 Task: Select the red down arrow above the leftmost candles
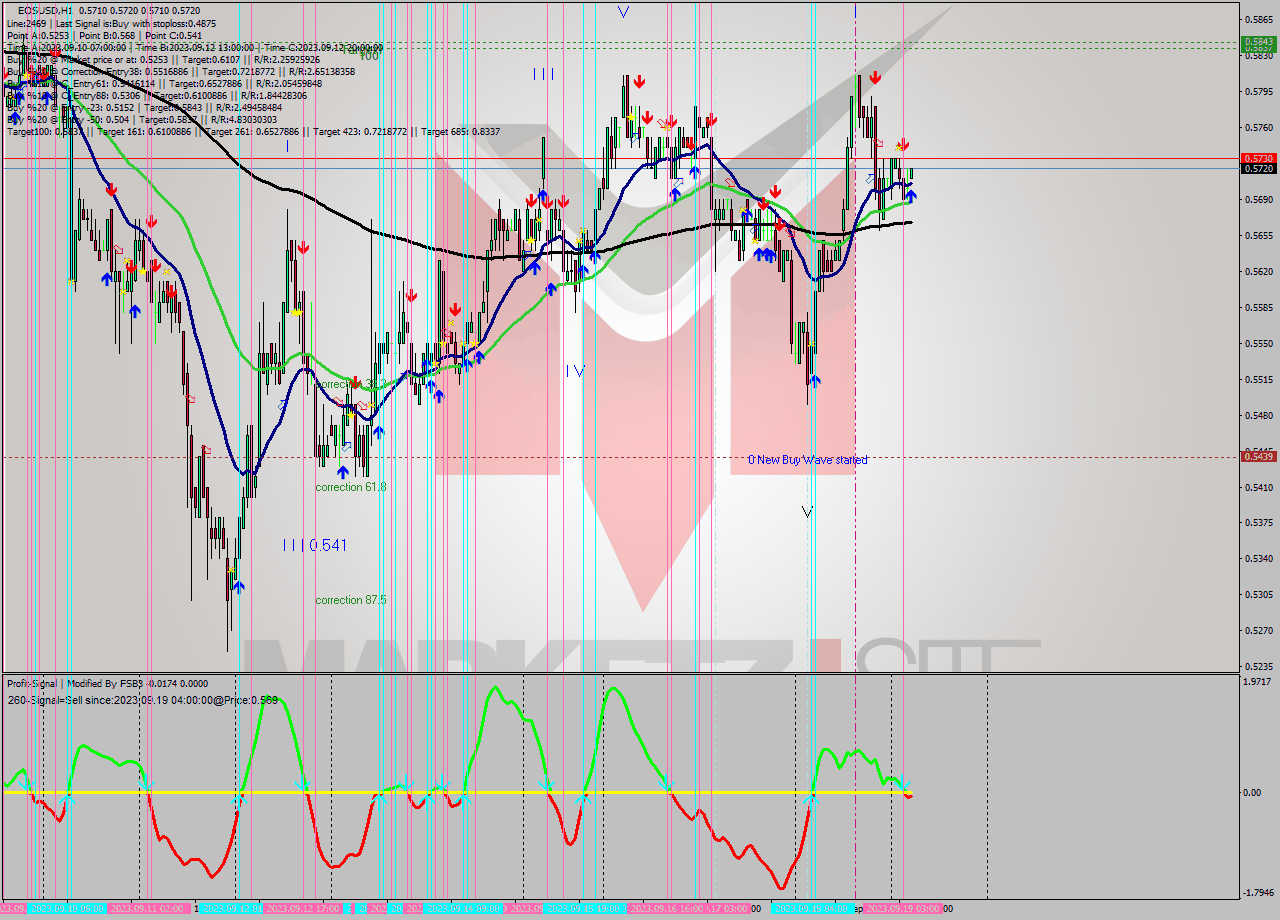111,187
